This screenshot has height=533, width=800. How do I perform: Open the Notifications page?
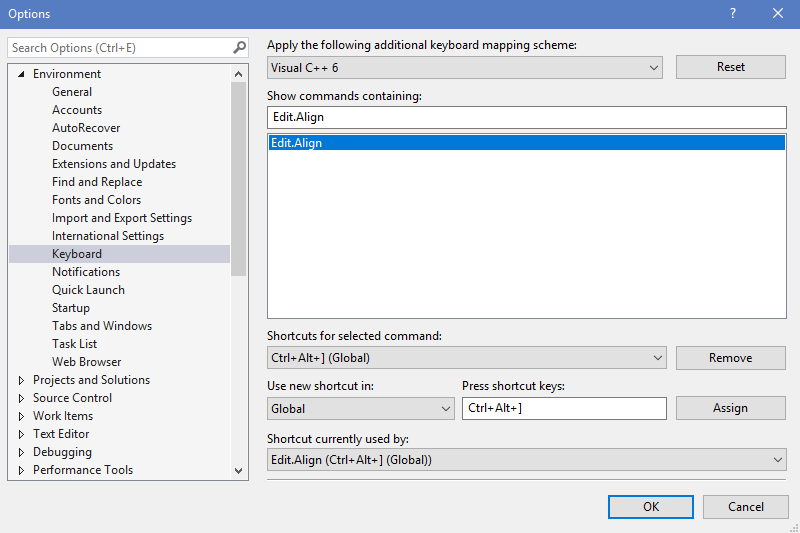[86, 272]
